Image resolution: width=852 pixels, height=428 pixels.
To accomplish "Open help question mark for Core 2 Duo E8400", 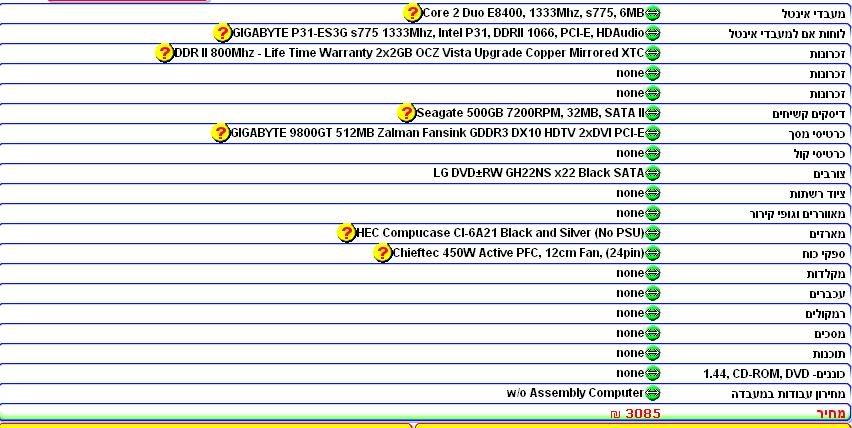I will pyautogui.click(x=412, y=12).
